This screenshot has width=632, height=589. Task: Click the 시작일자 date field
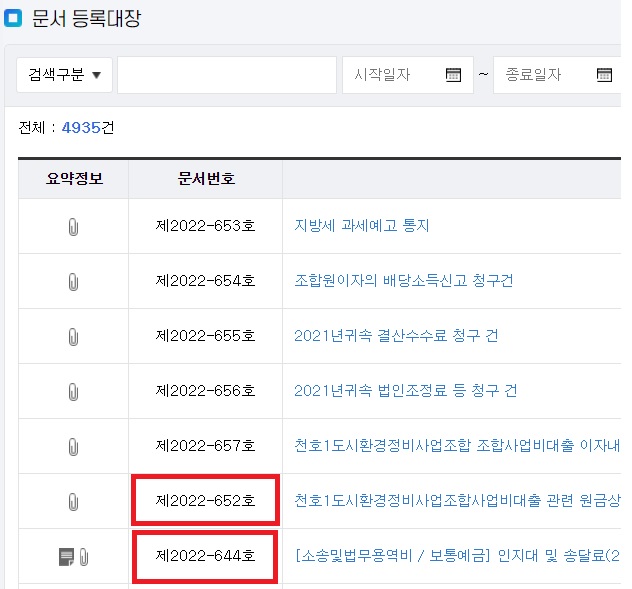(392, 75)
